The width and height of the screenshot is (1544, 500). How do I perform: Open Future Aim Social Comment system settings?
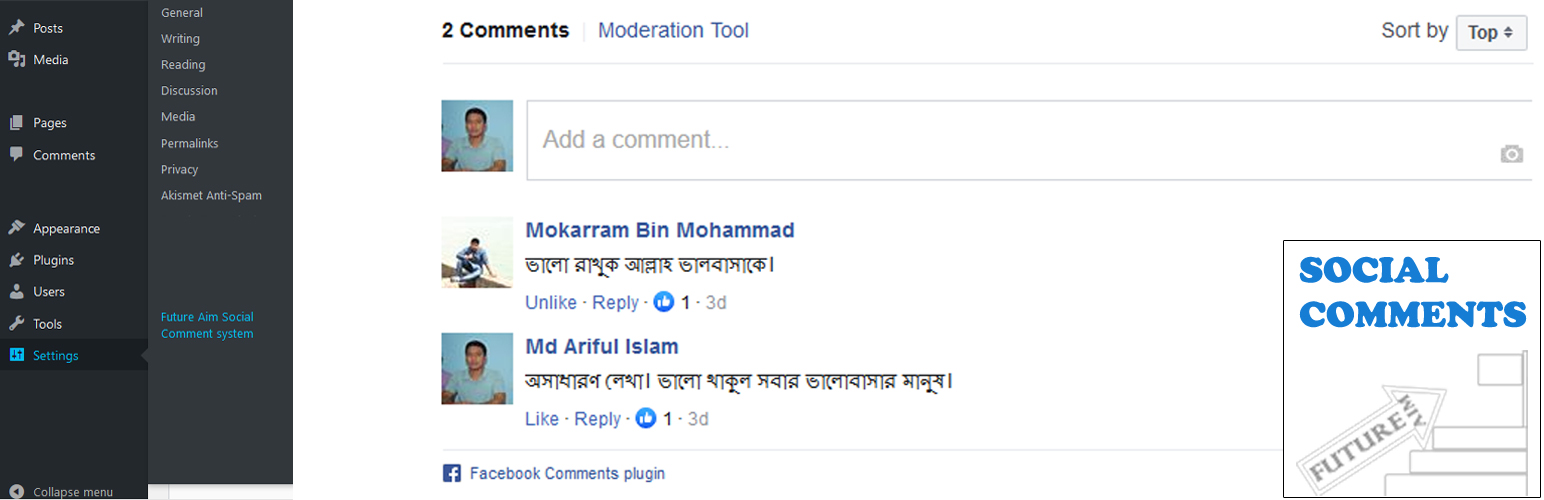coord(207,325)
